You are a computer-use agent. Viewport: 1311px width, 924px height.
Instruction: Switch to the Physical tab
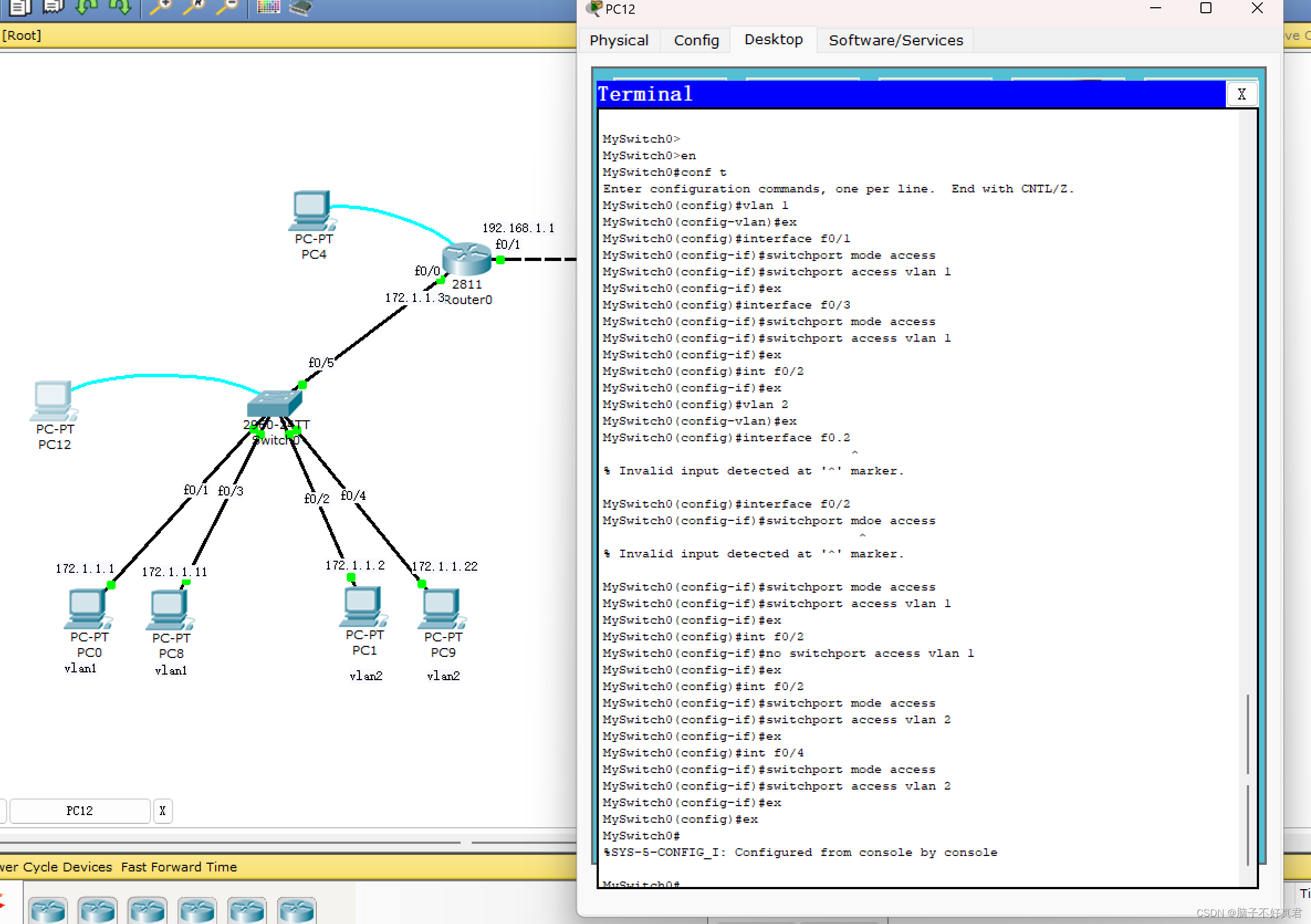618,40
